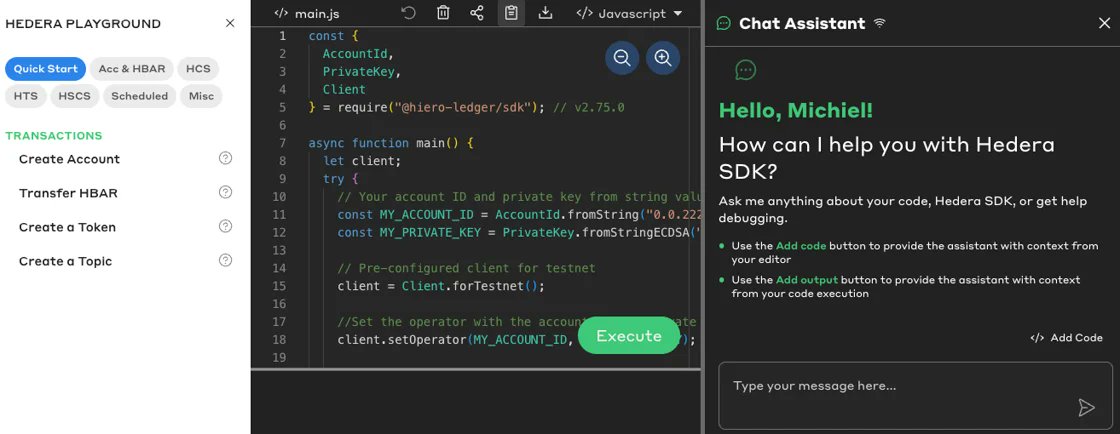The height and width of the screenshot is (434, 1120).
Task: Click the clipboard copy icon
Action: (x=511, y=13)
